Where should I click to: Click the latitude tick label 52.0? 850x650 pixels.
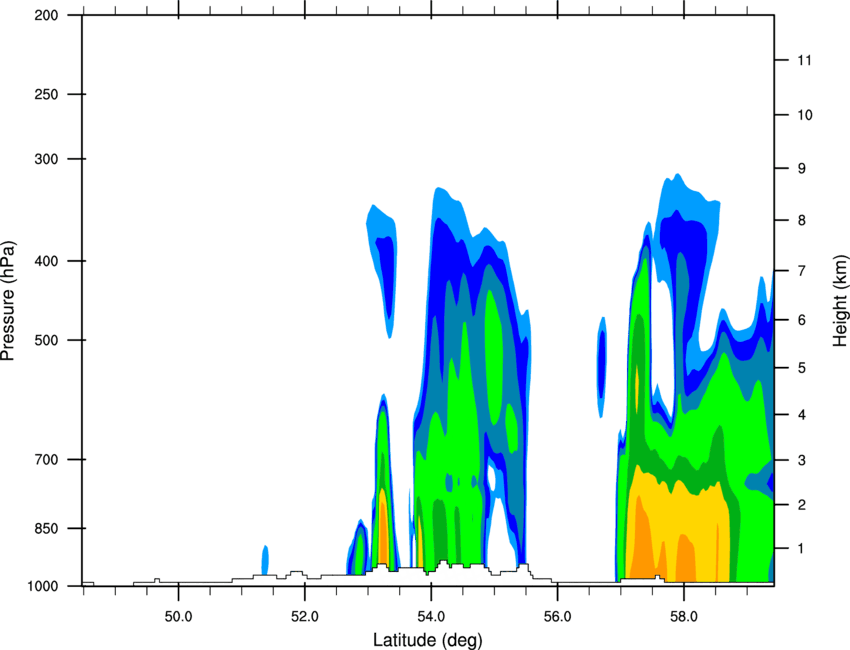[305, 616]
